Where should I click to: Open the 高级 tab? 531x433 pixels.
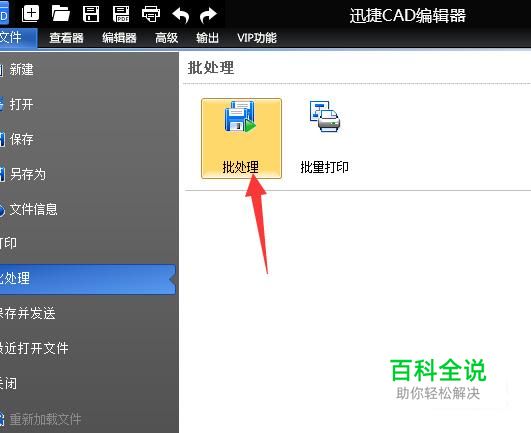166,38
